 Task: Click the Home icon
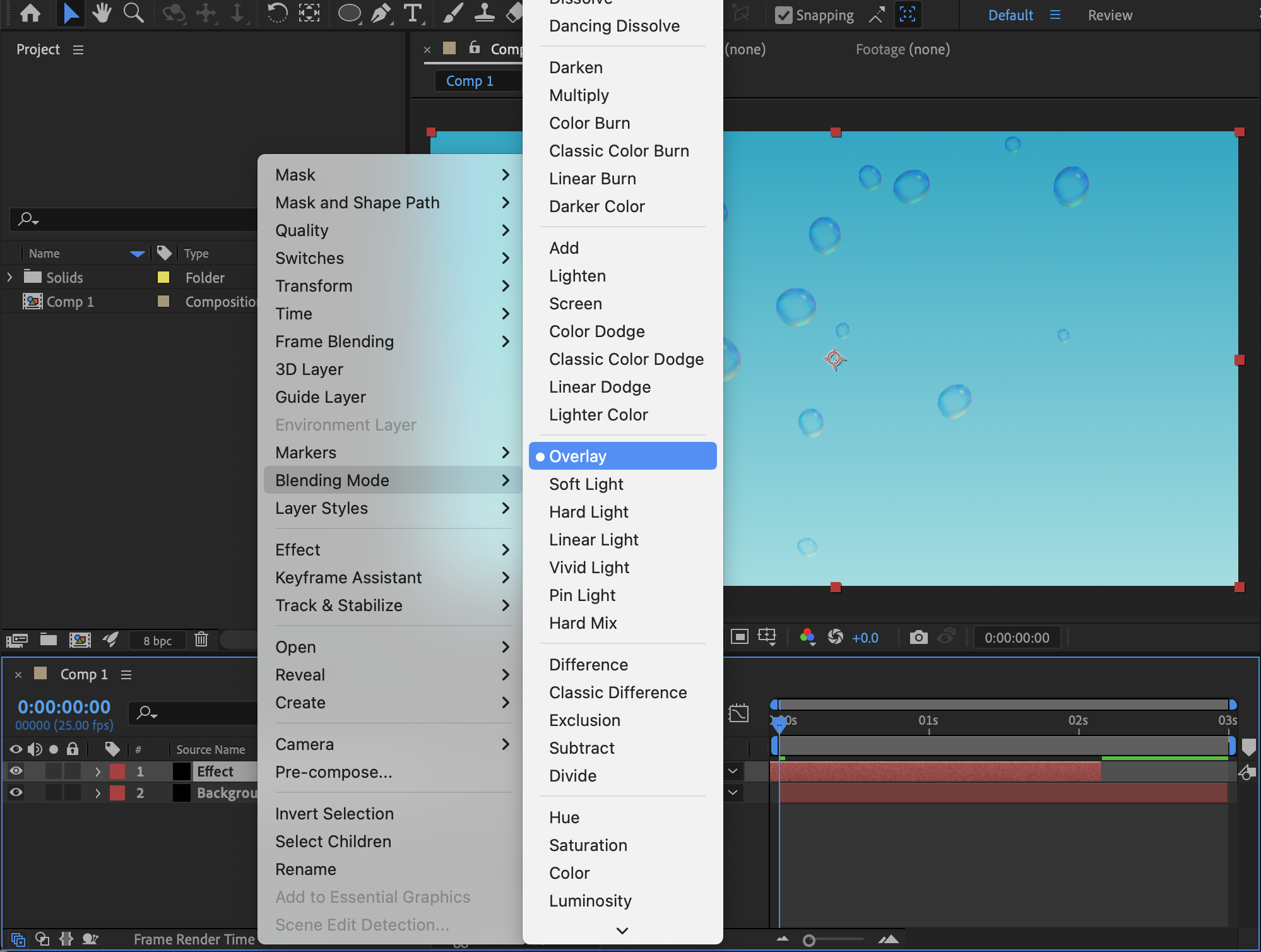click(30, 13)
